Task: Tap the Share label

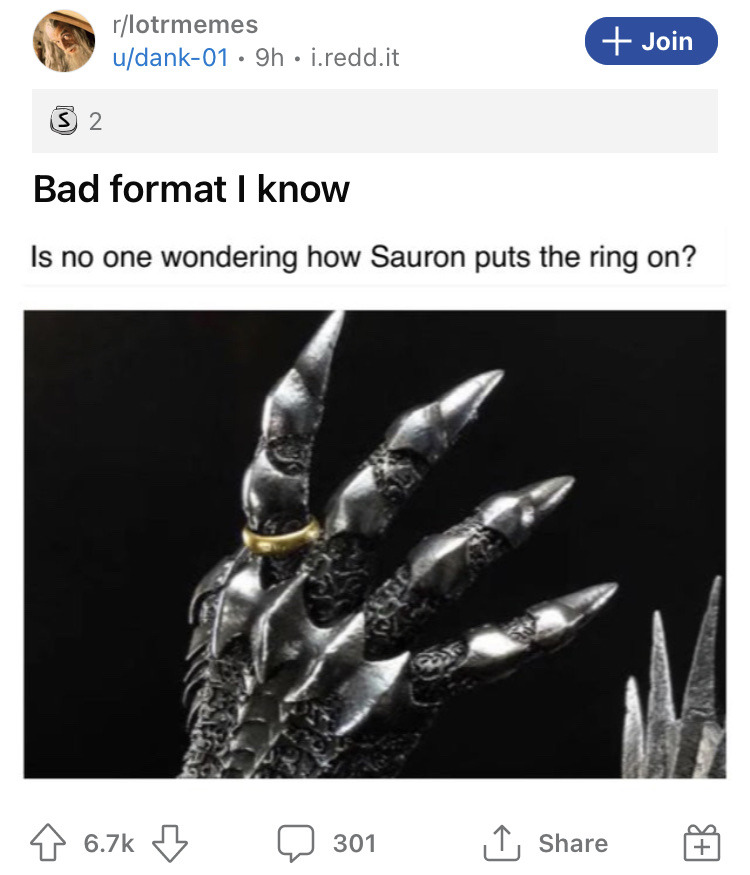Action: coord(573,843)
